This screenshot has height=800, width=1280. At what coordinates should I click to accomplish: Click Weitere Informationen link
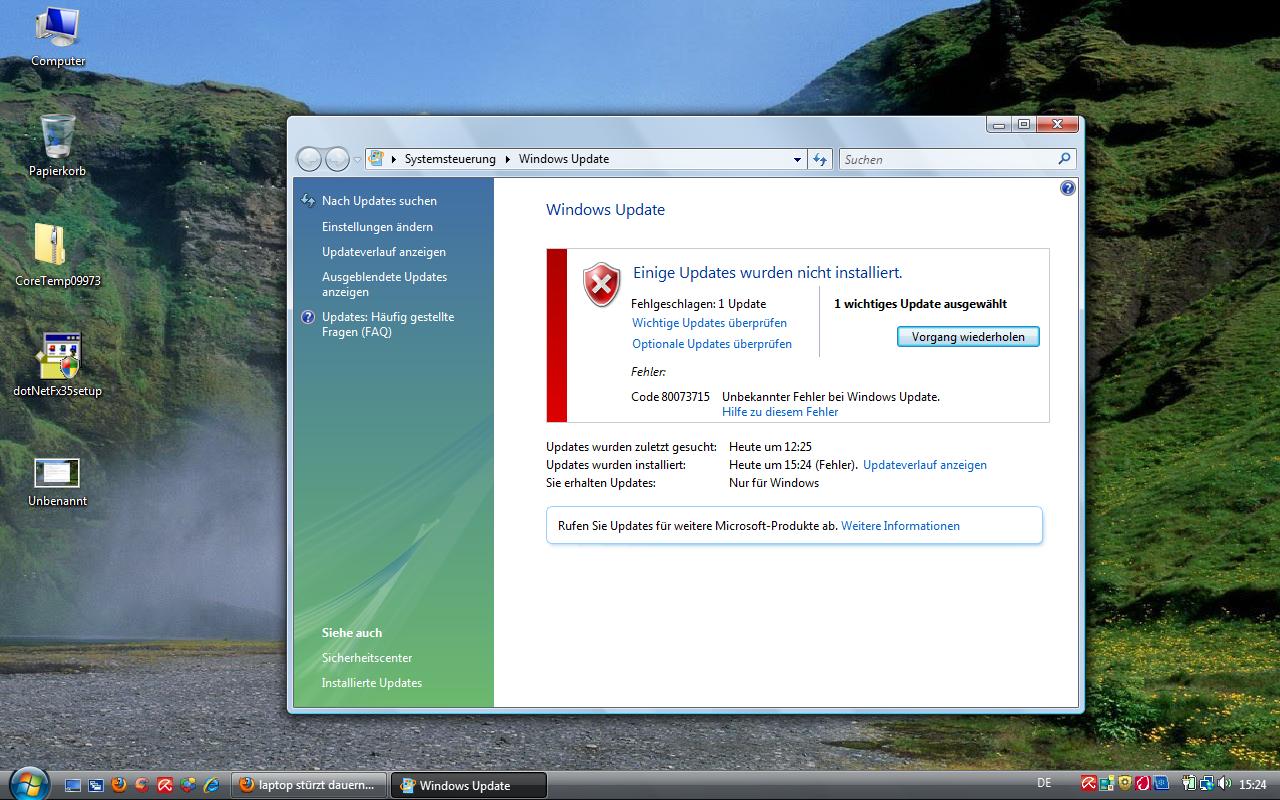click(900, 526)
